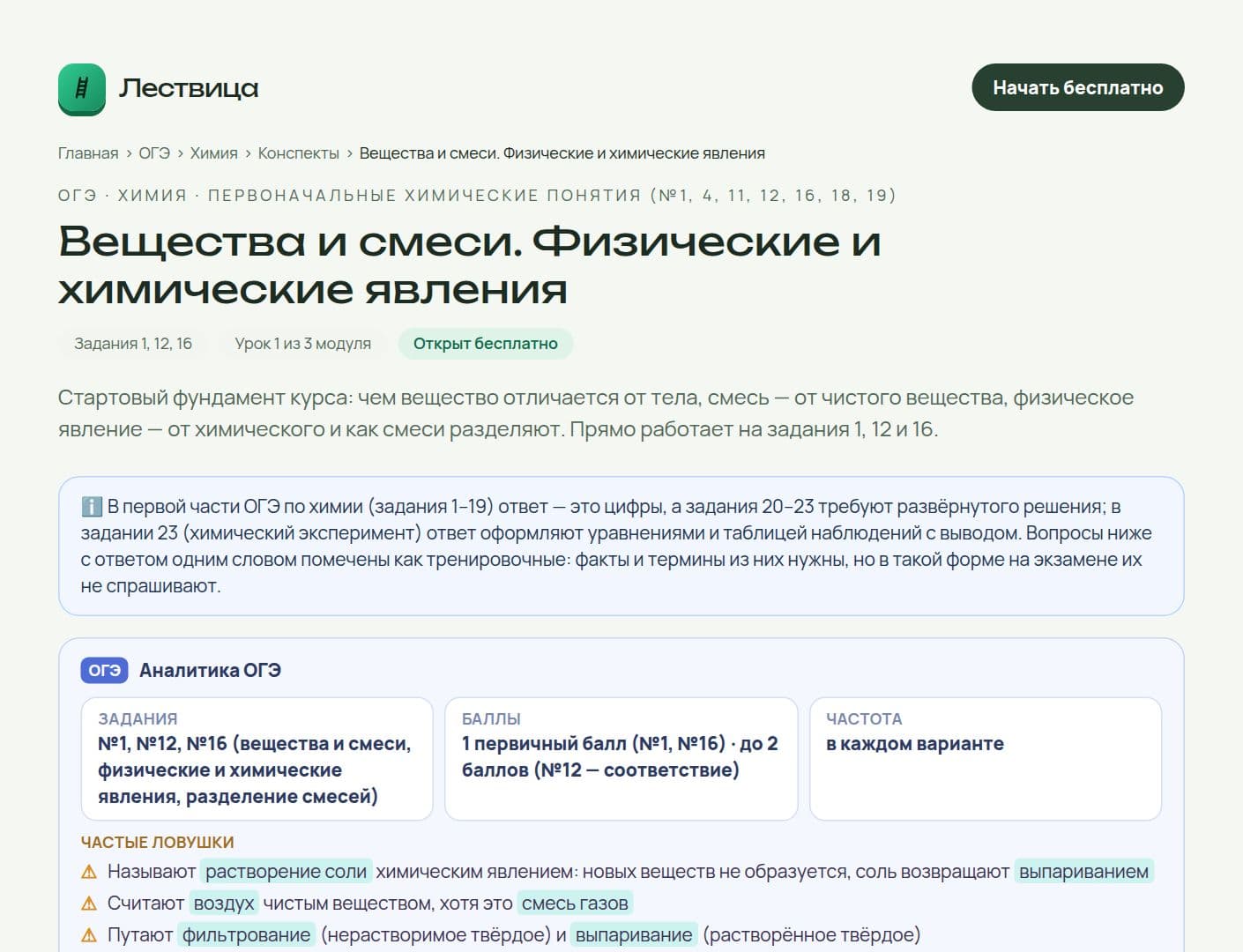
Task: Click highlighted term выпаривание
Action: tap(634, 935)
